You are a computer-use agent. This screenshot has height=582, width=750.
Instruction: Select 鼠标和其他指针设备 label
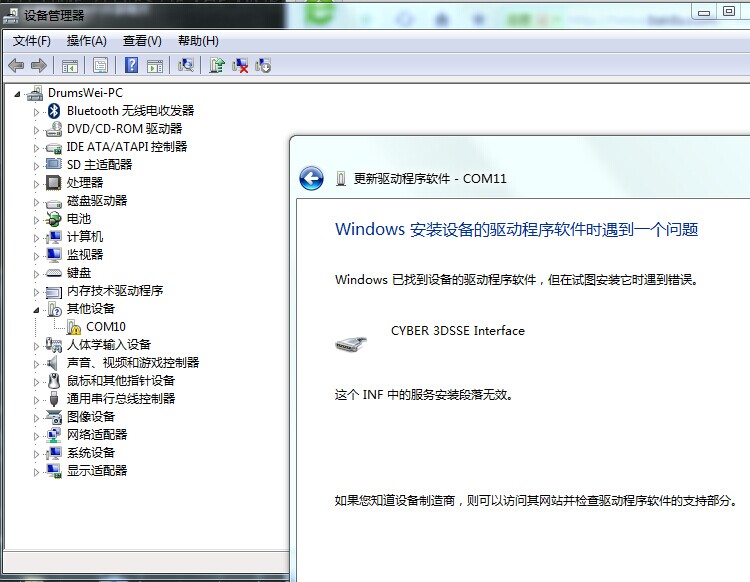121,381
